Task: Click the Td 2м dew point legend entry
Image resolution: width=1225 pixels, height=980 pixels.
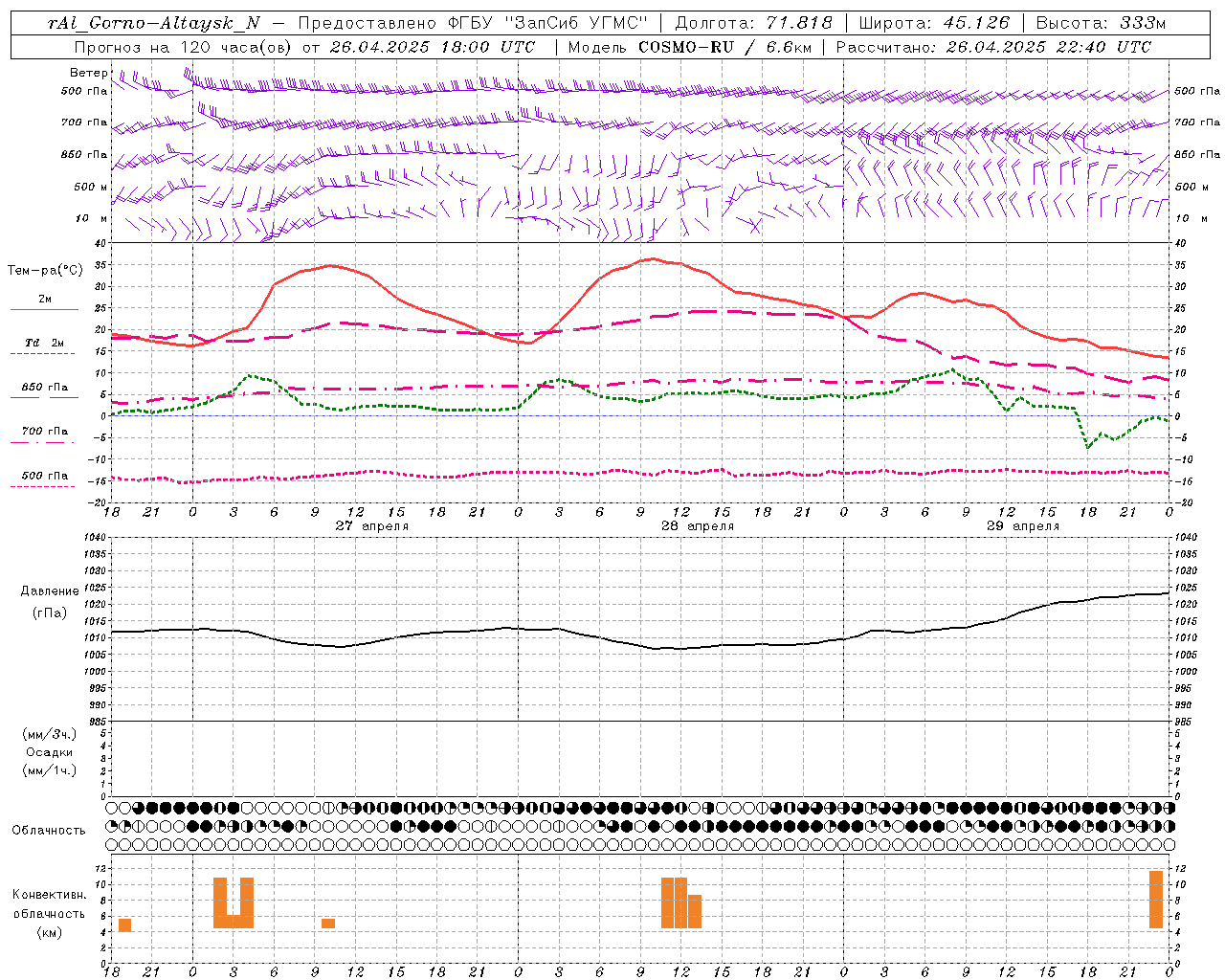Action: (45, 343)
